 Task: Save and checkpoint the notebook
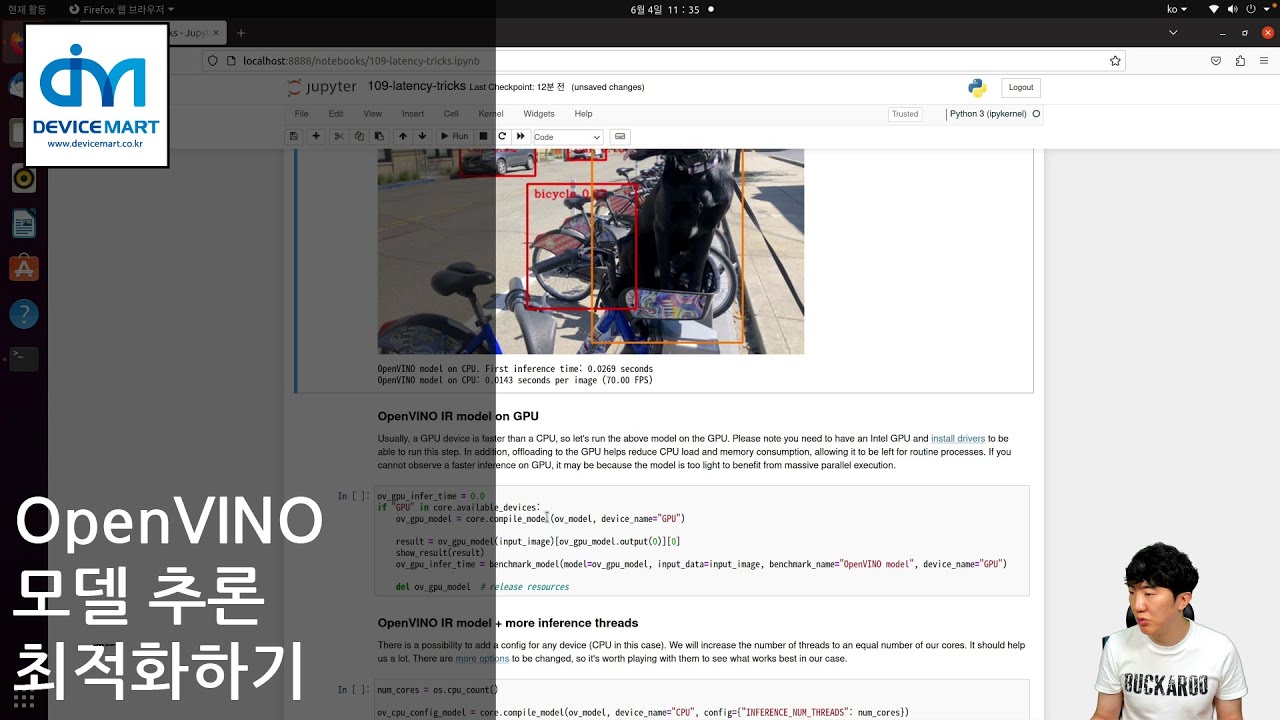[x=293, y=136]
